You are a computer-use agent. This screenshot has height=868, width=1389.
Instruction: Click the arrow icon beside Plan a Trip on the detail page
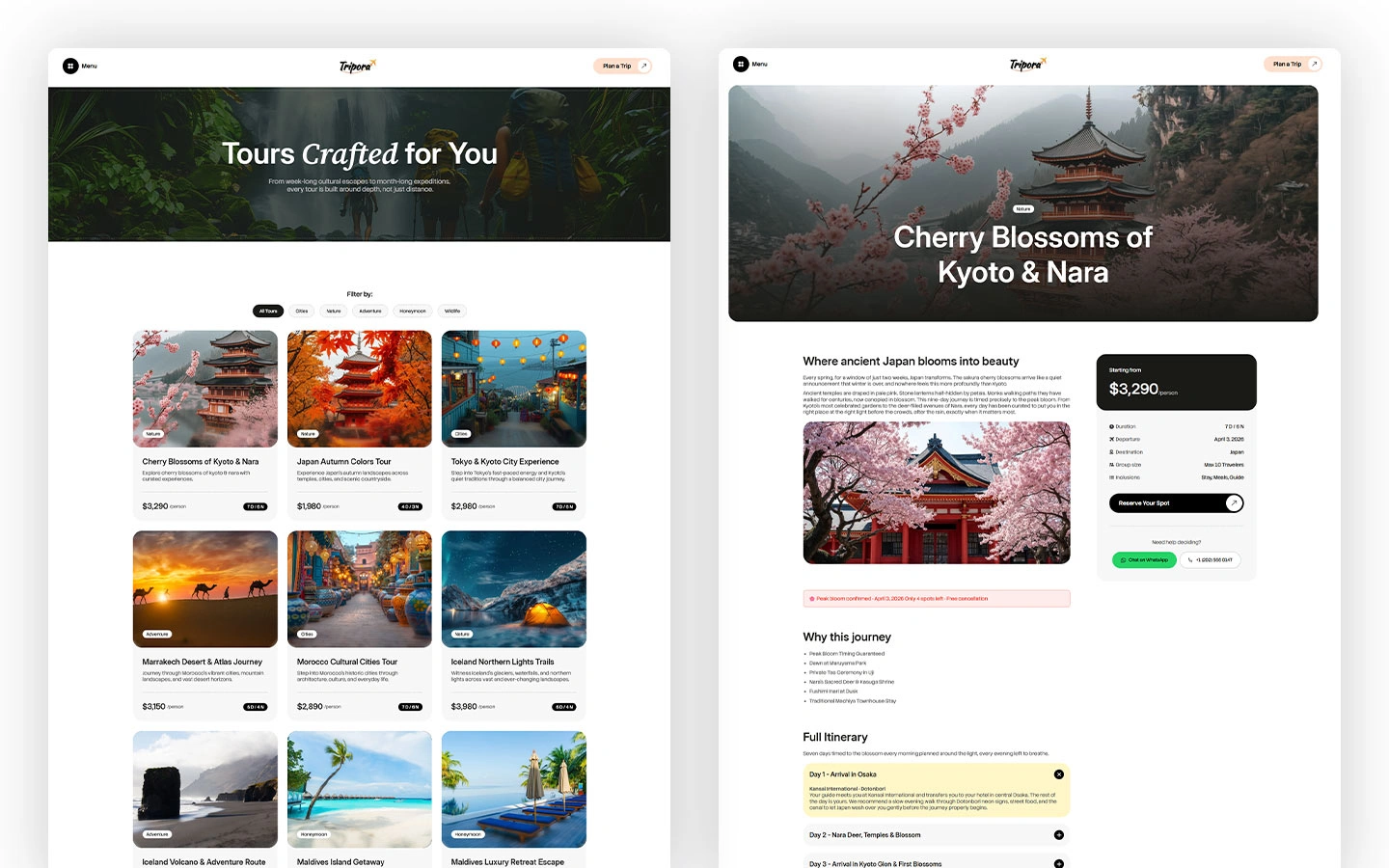[x=1314, y=64]
